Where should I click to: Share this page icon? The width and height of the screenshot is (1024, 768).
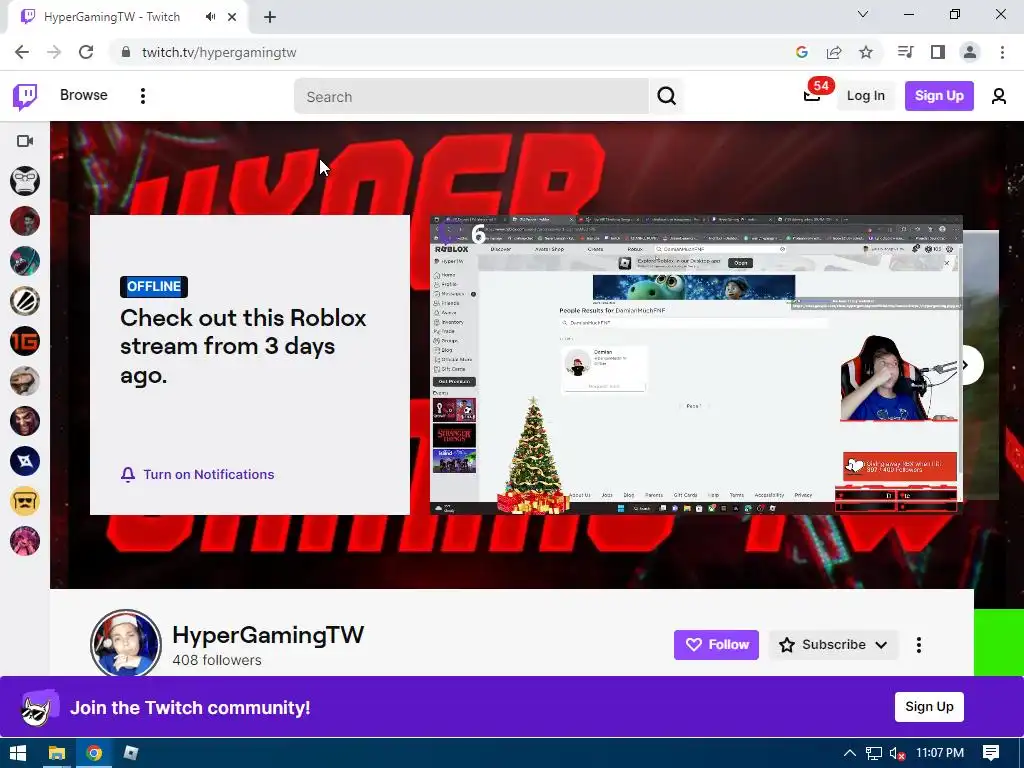834,52
